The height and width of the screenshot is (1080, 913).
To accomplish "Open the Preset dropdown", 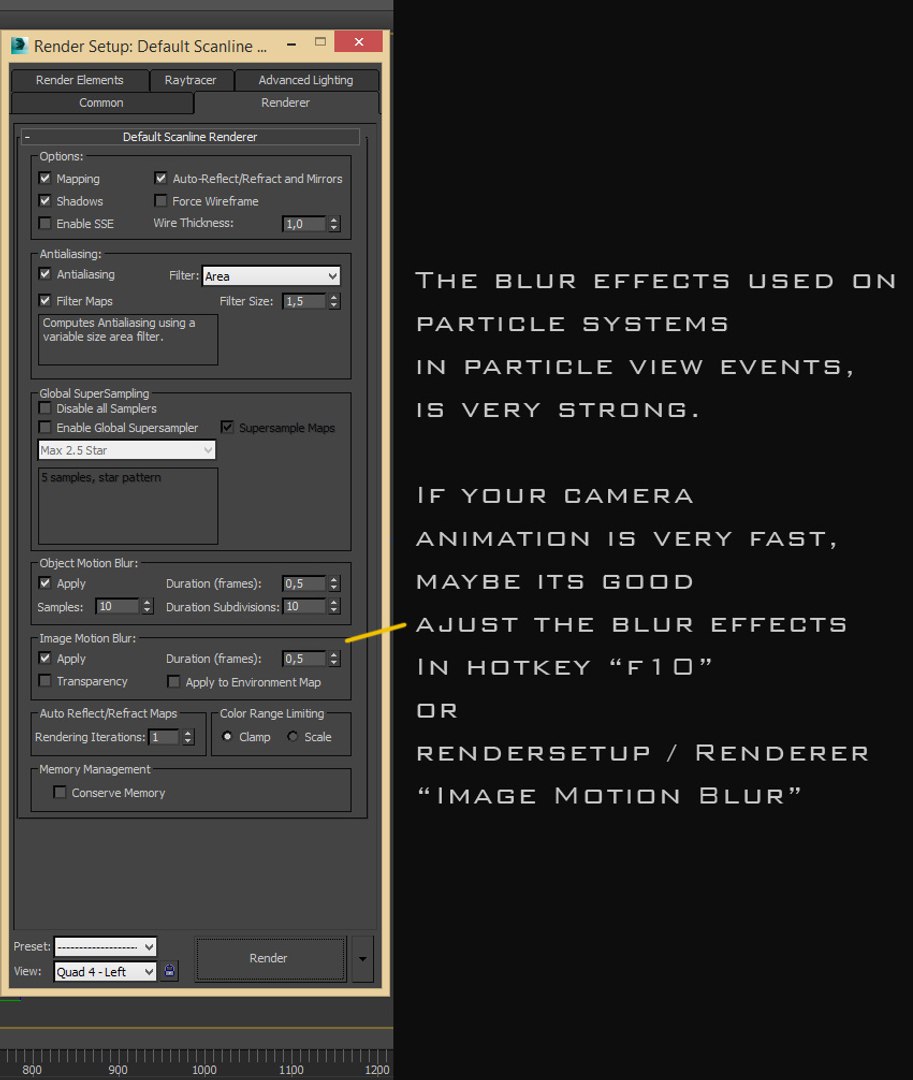I will pos(105,947).
